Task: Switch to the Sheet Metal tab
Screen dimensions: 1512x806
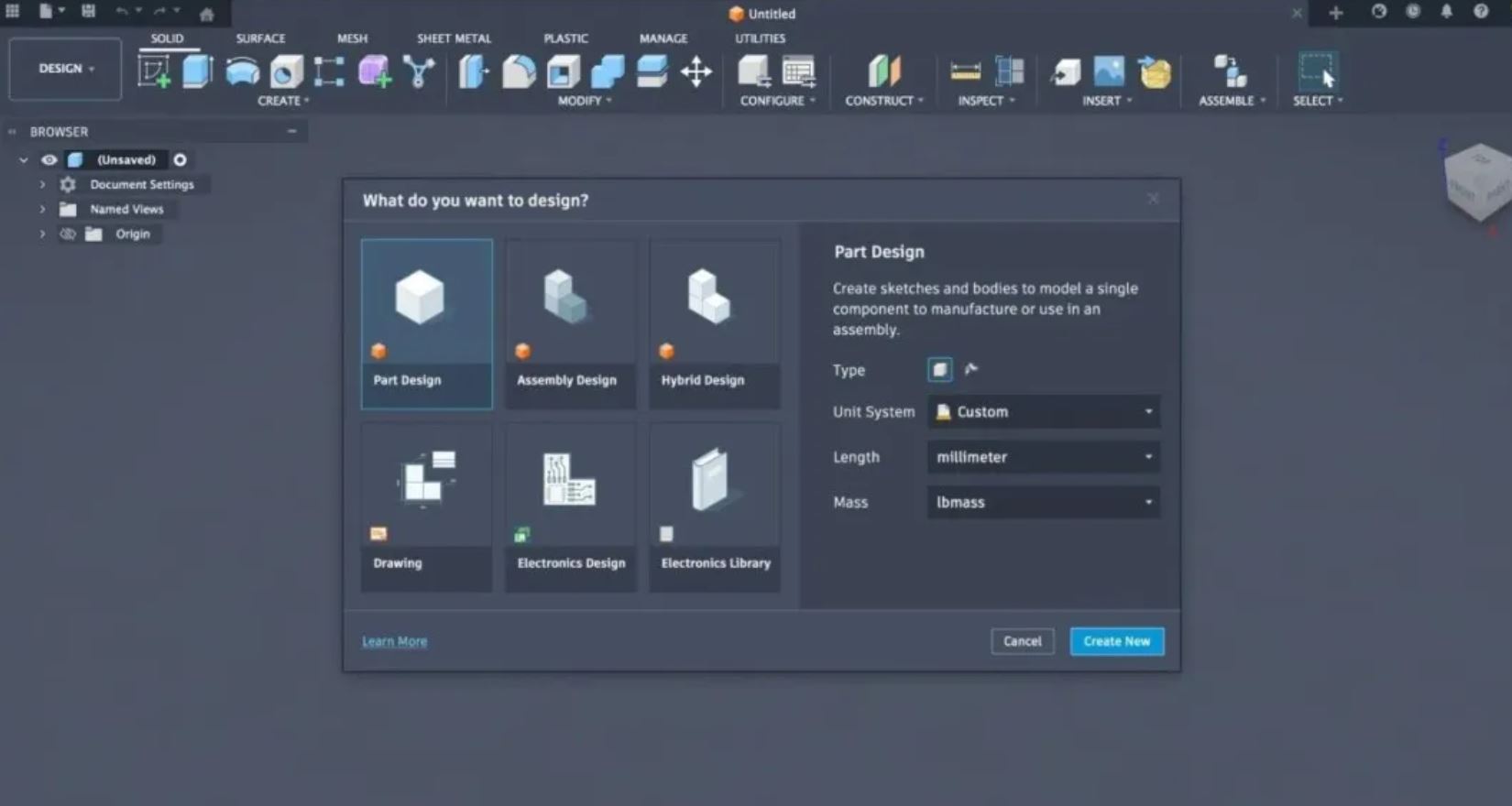Action: pyautogui.click(x=454, y=38)
